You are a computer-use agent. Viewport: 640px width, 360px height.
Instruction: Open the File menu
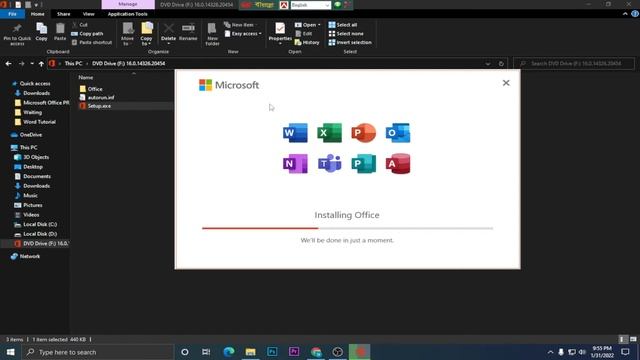12,14
